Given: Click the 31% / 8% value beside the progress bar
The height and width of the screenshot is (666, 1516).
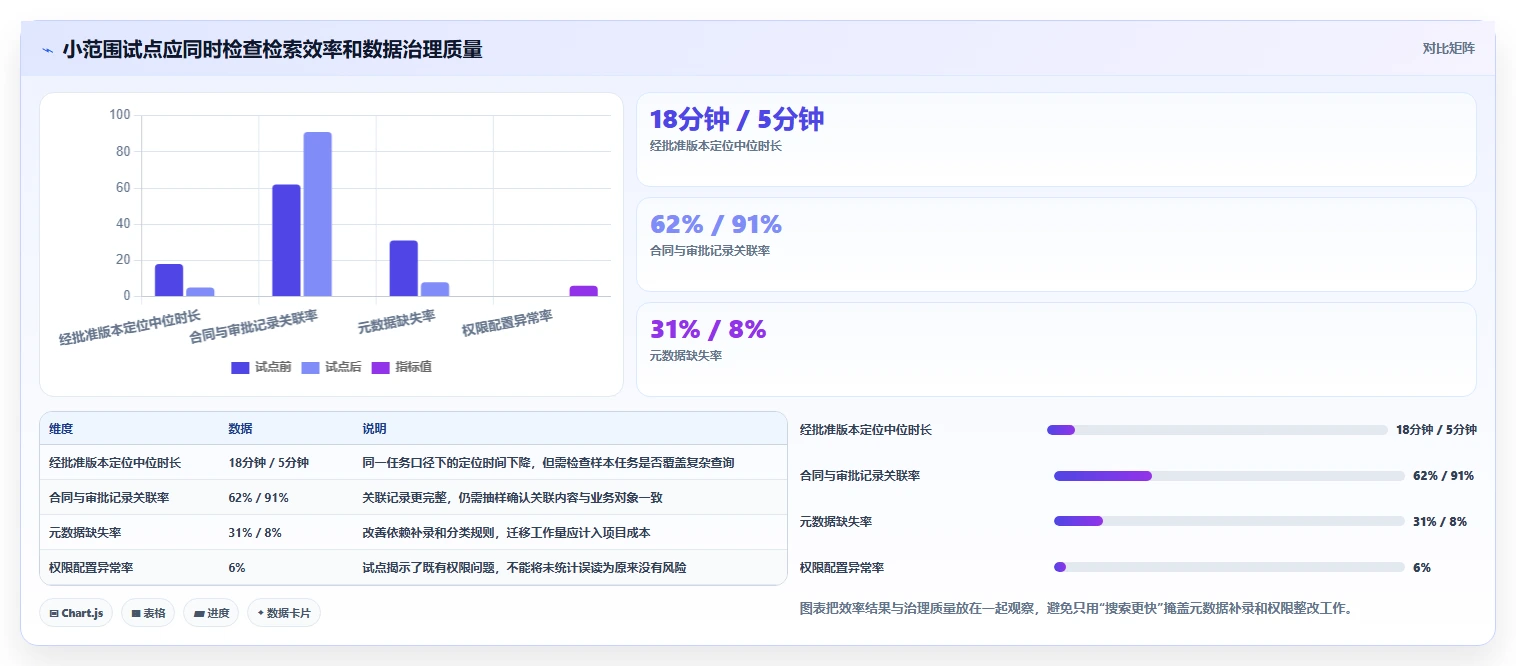Looking at the screenshot, I should (1440, 522).
